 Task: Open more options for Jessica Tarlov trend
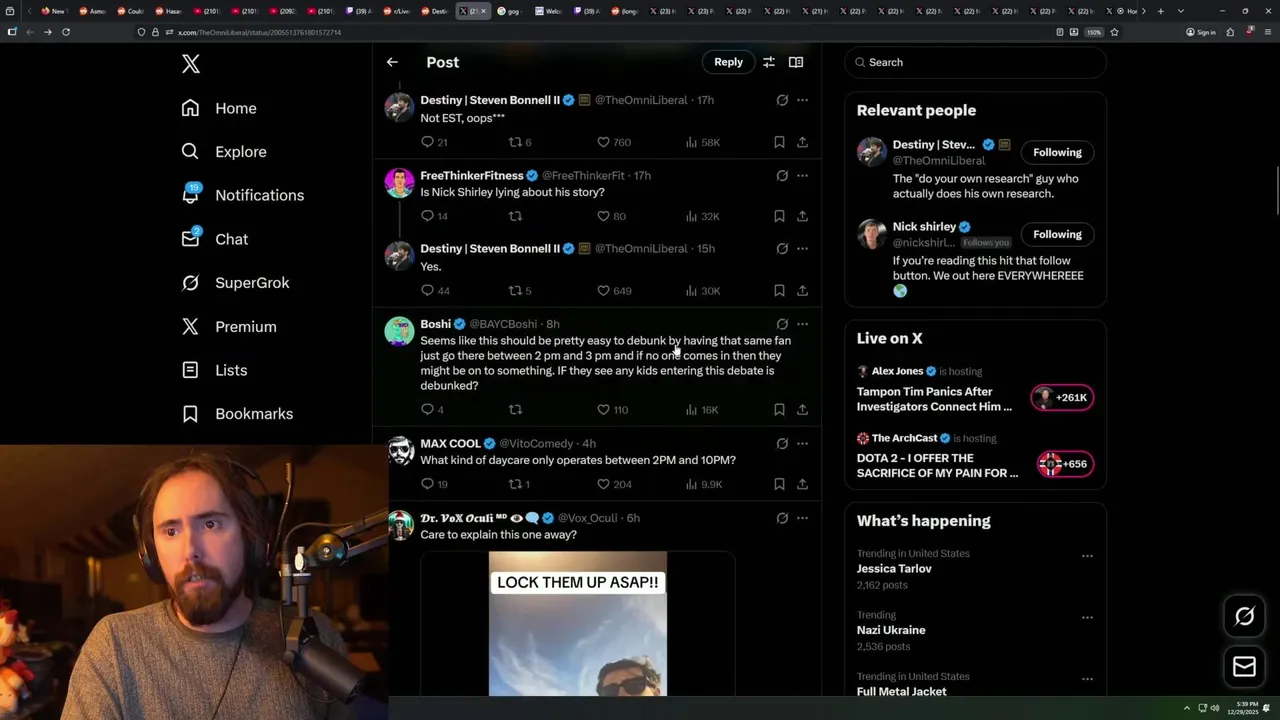1087,556
